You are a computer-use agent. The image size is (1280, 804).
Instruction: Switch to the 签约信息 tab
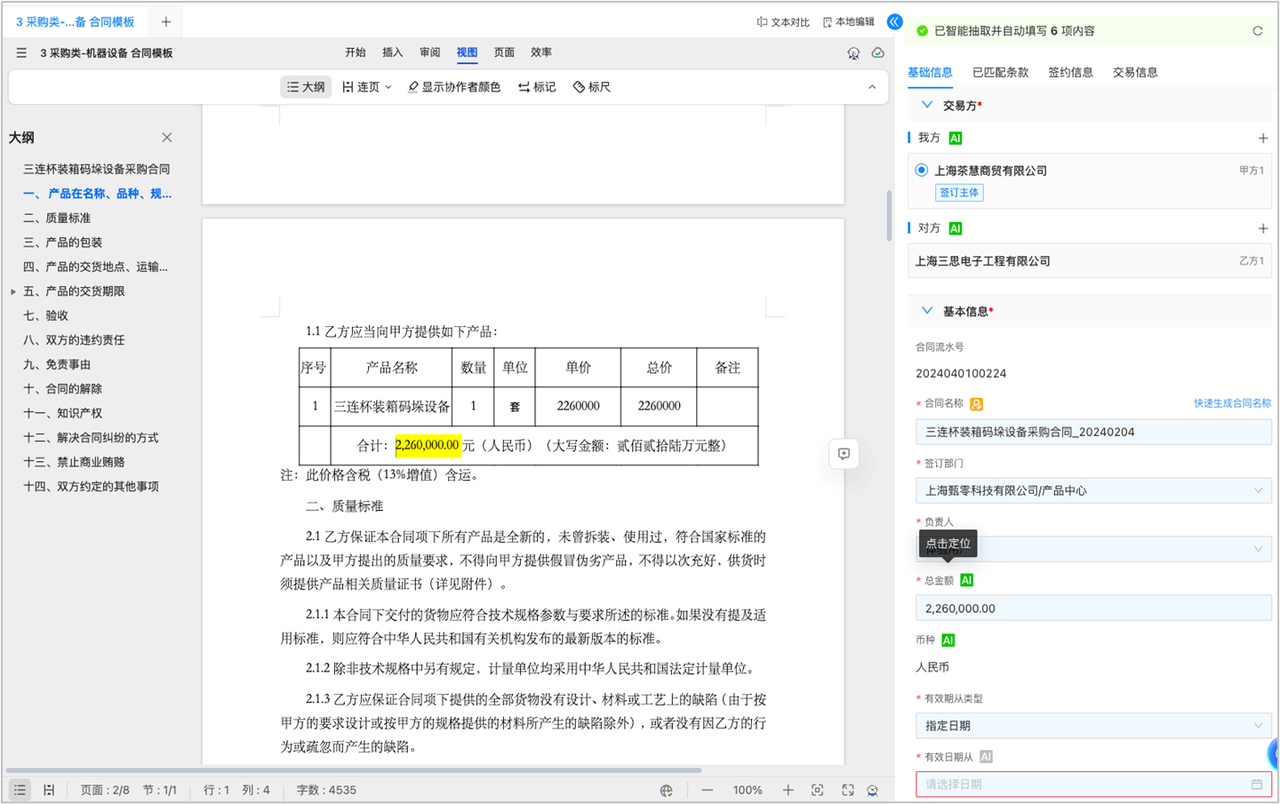point(1070,73)
